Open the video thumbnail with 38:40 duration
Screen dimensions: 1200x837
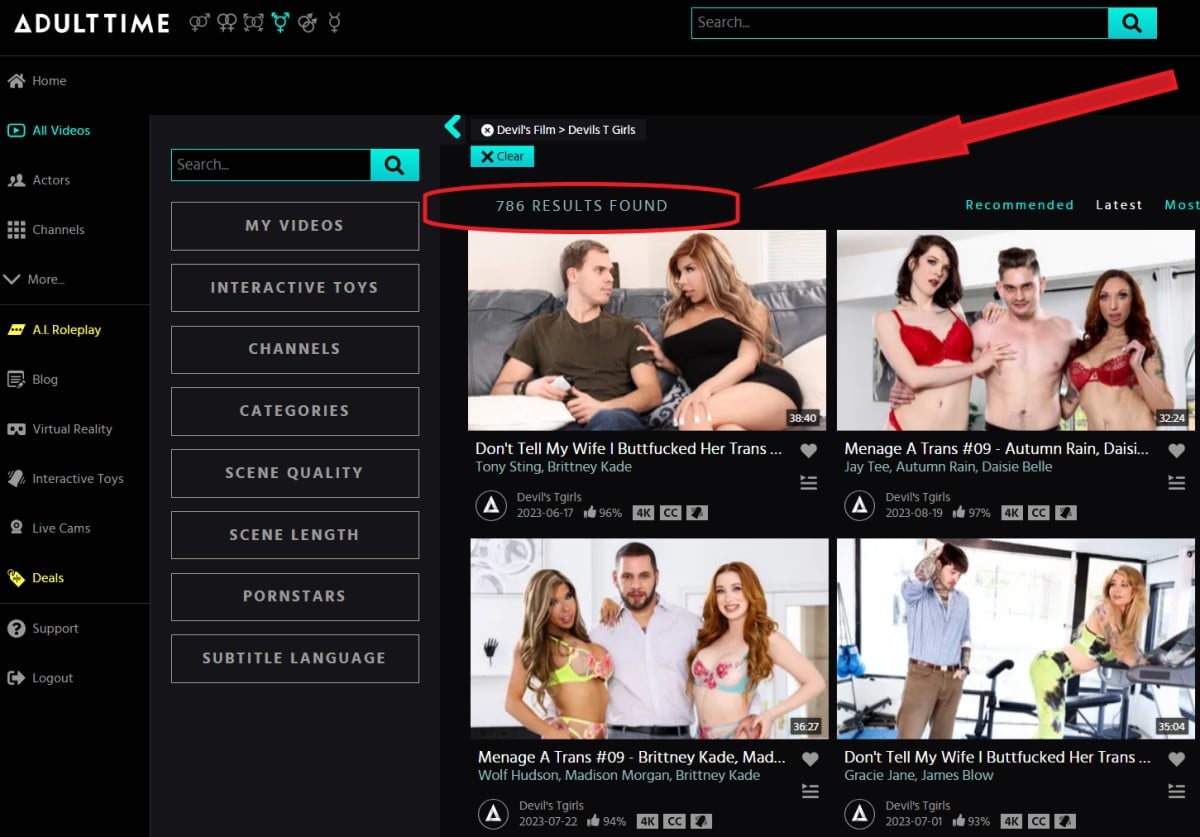point(647,330)
